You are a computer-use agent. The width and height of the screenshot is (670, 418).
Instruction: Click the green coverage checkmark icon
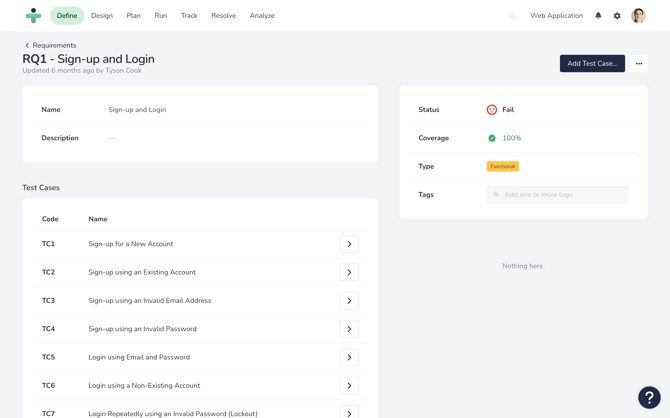[492, 138]
